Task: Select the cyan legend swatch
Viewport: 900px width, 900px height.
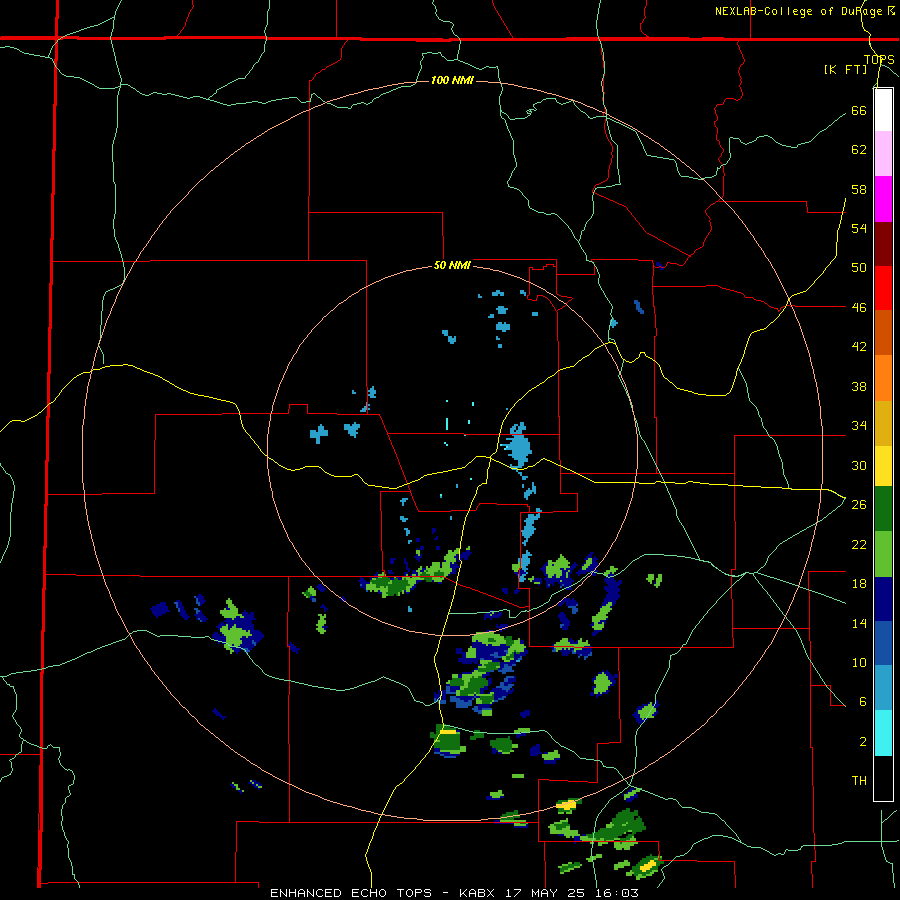Action: pos(883,733)
